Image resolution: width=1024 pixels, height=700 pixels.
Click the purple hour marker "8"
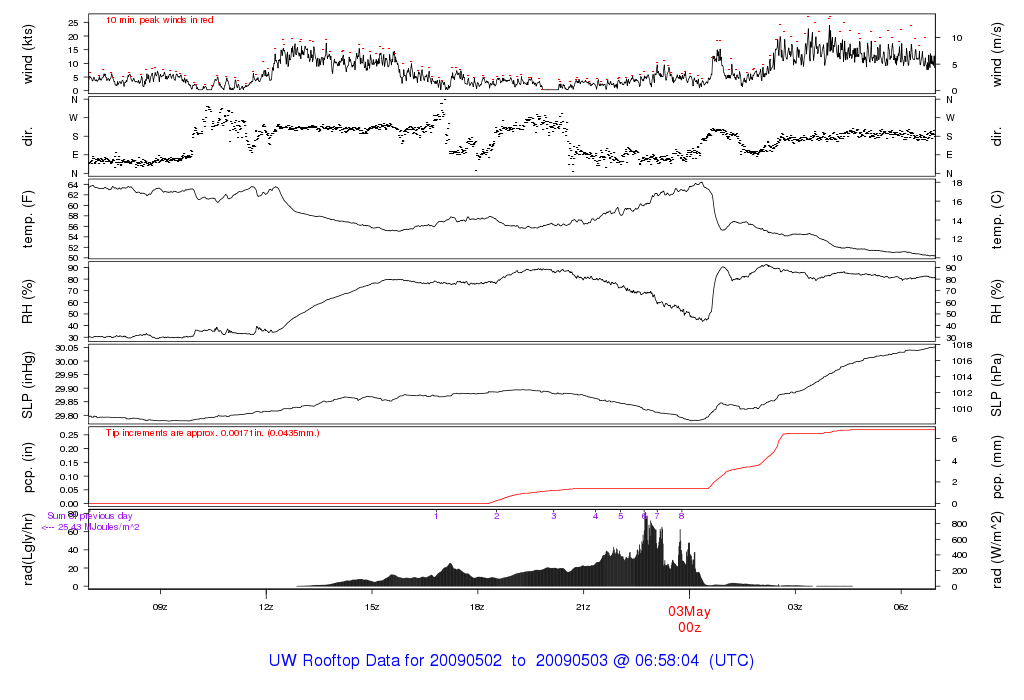tap(681, 516)
